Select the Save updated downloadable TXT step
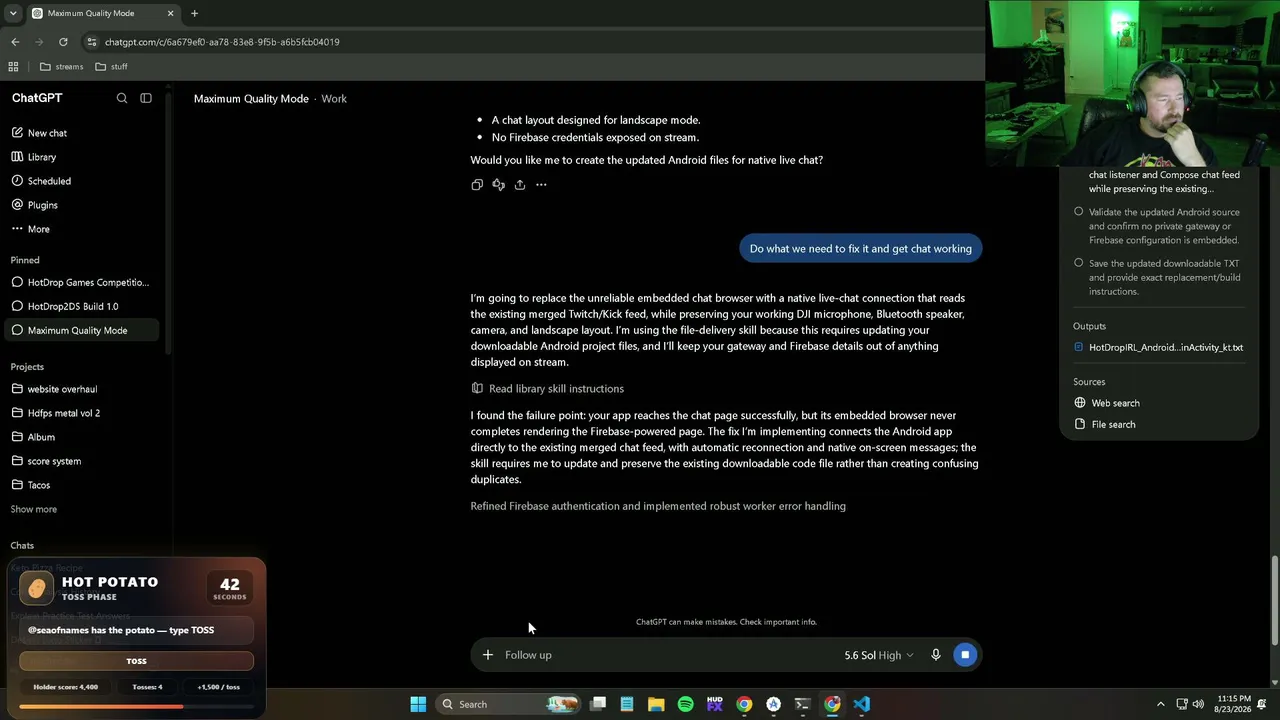 [1157, 277]
